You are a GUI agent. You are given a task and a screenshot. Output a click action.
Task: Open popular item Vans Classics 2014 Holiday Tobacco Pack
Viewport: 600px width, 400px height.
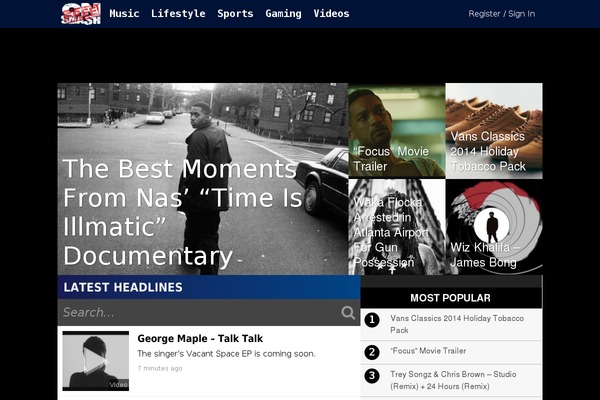(x=457, y=324)
